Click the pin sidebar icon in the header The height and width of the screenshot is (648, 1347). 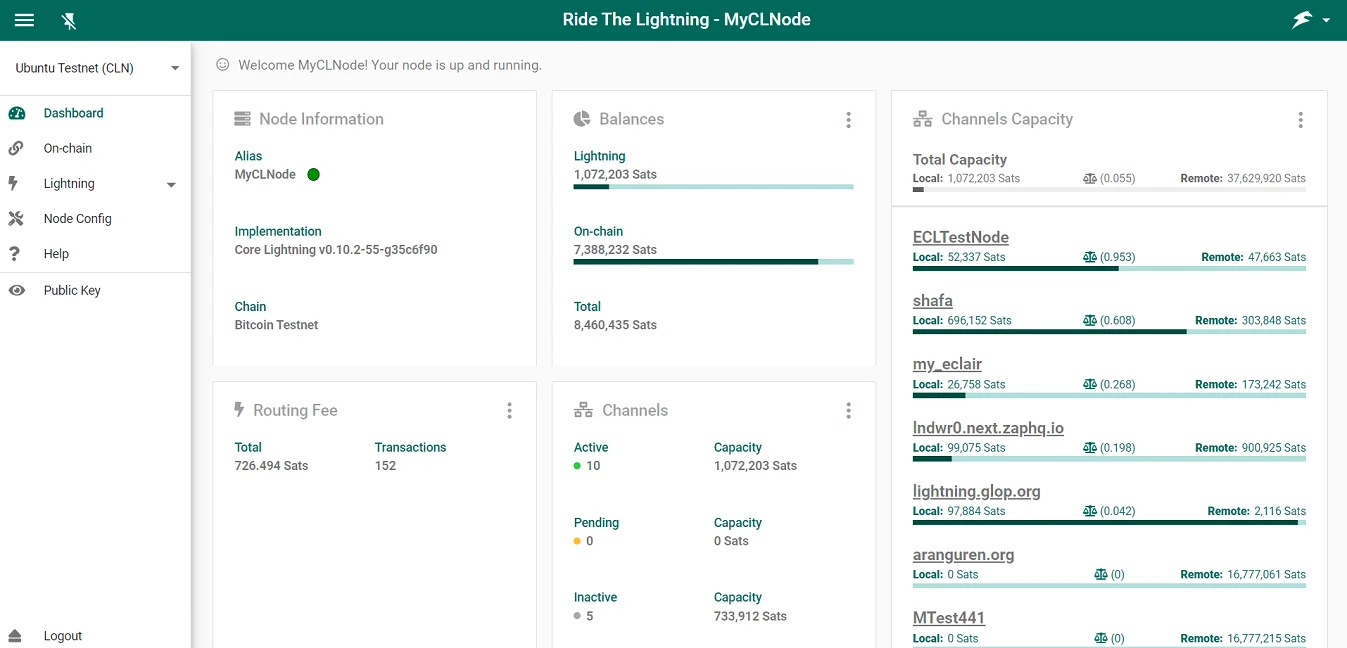point(69,20)
